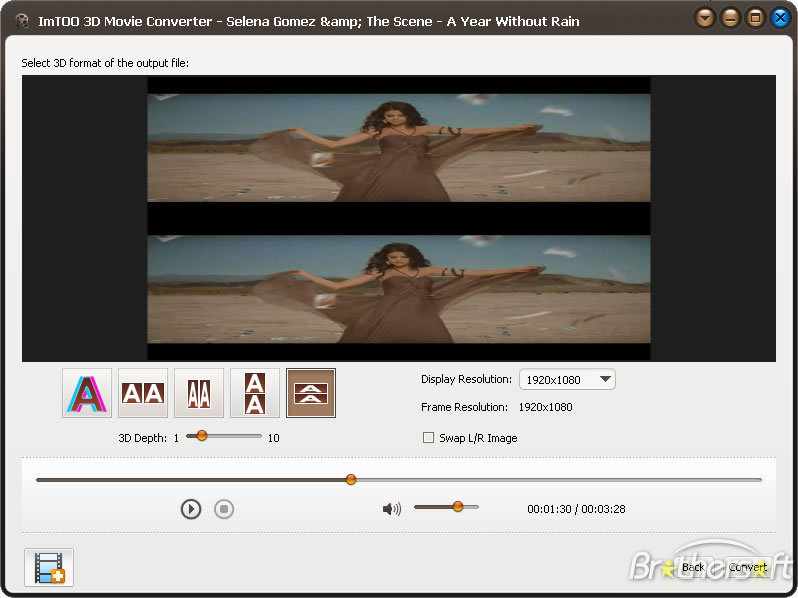The height and width of the screenshot is (598, 798).
Task: Click the "Select 3D format of the output file:" label
Action: 105,63
